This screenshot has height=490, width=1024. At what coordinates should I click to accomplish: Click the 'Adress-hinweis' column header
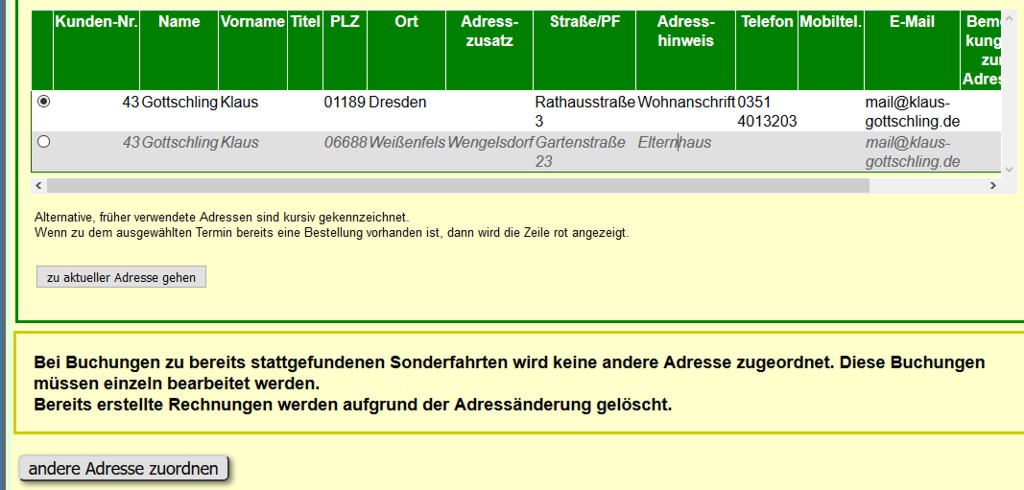(x=686, y=31)
